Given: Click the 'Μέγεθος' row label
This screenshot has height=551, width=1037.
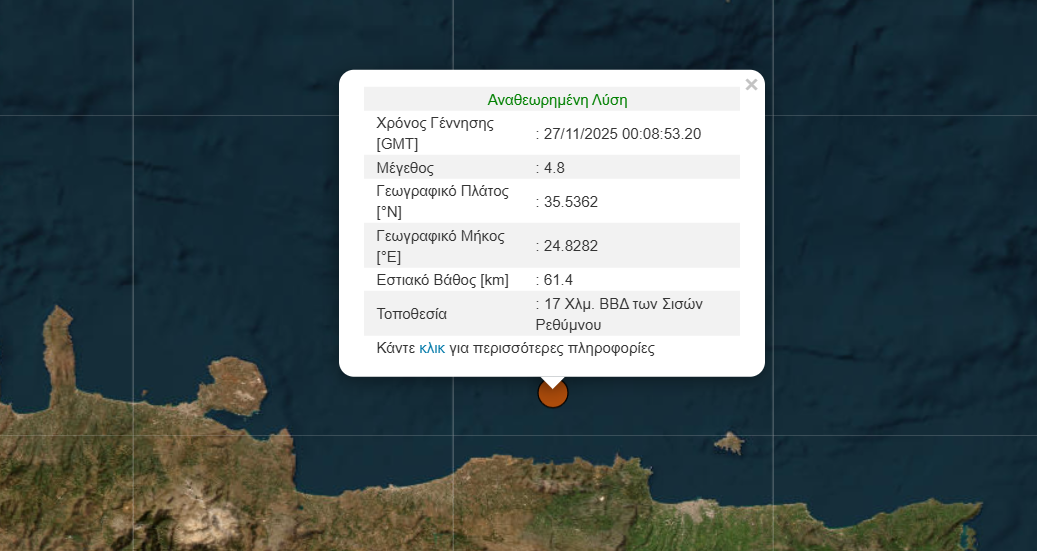Looking at the screenshot, I should pos(405,168).
